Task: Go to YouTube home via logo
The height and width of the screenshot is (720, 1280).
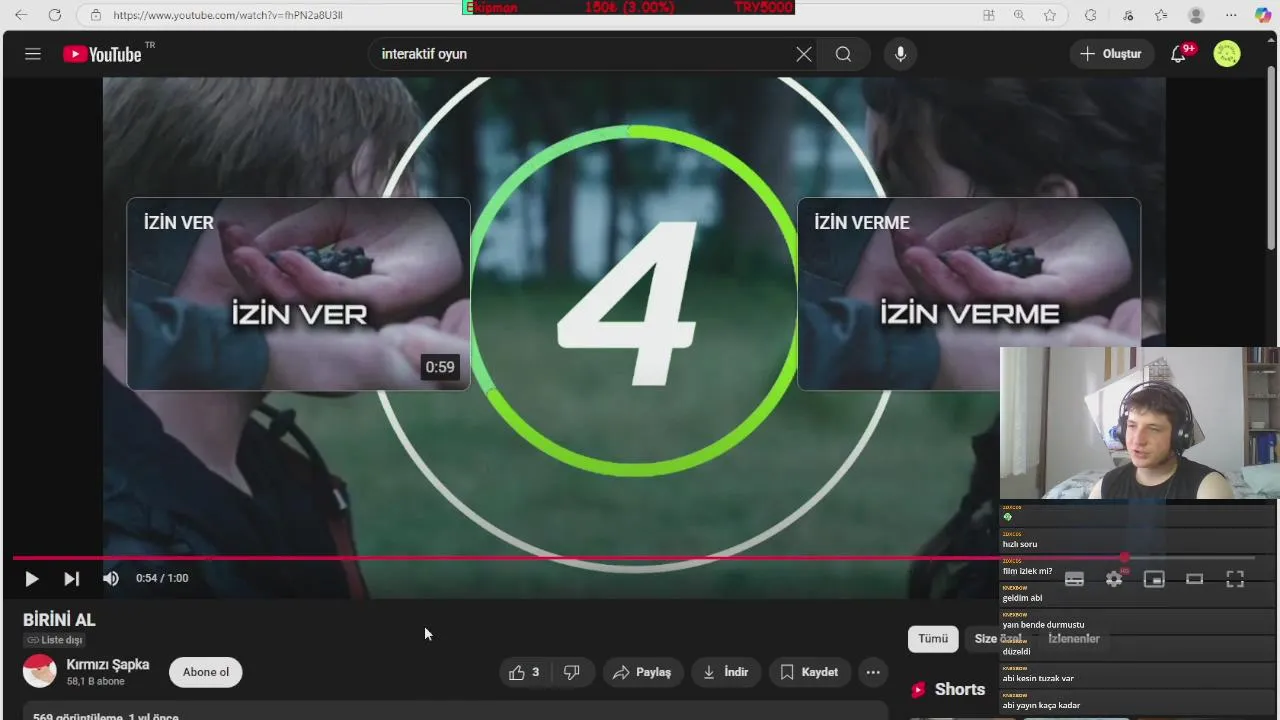Action: [x=103, y=54]
